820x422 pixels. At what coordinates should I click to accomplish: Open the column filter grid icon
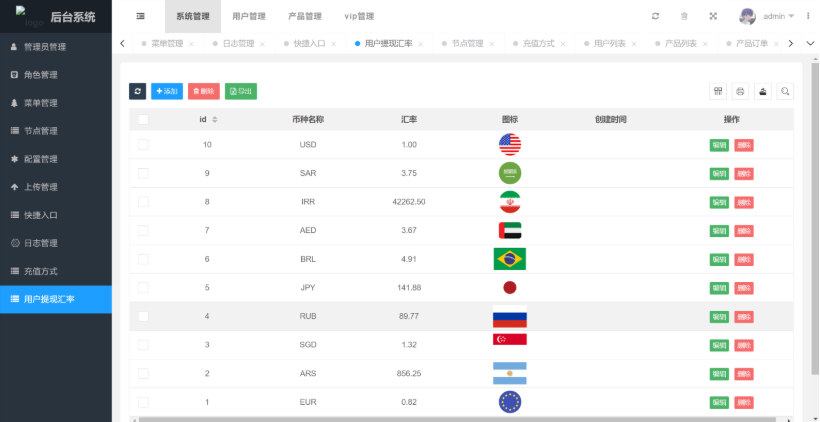718,92
